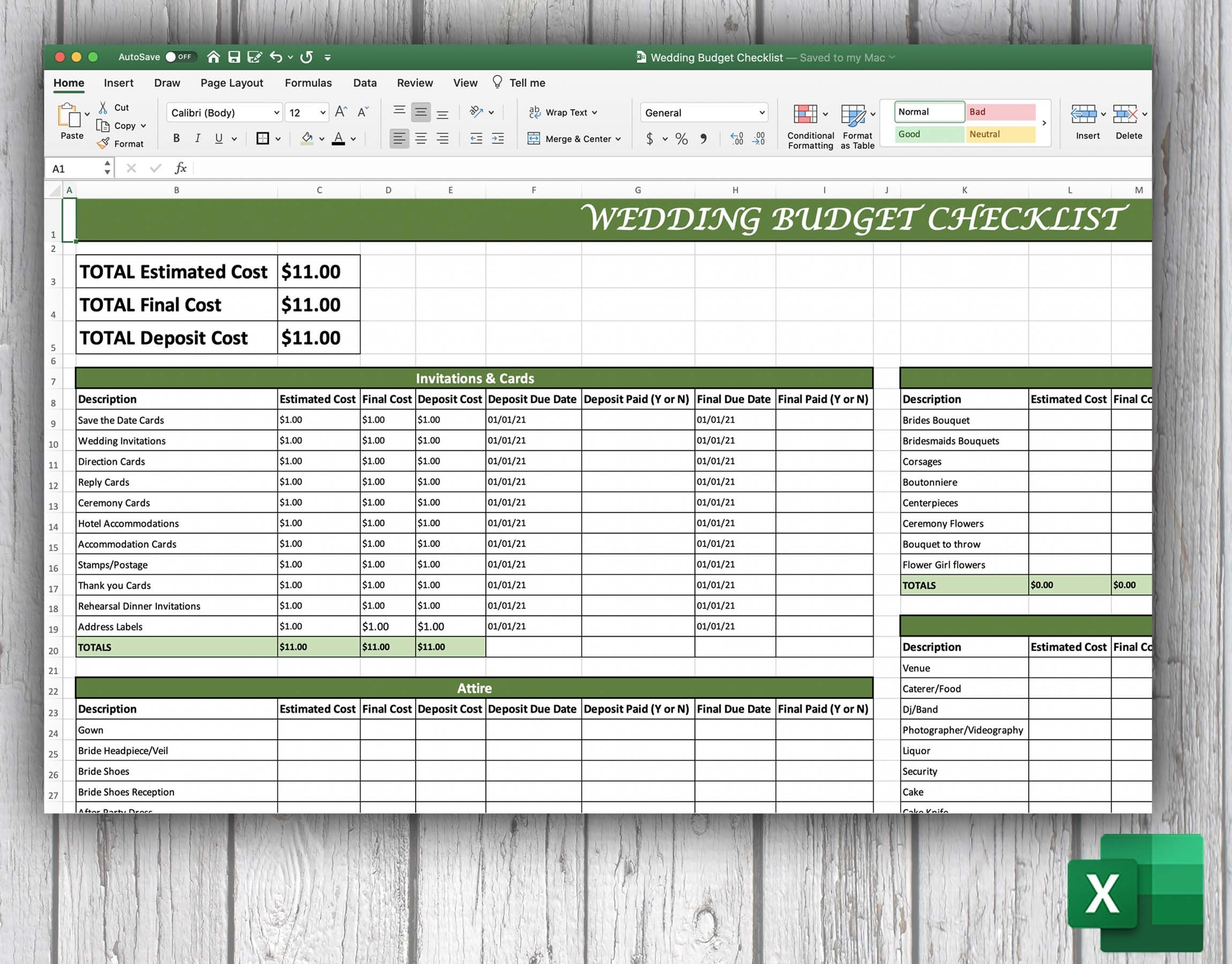Open Conditional Formatting options
This screenshot has width=1232, height=964.
point(809,123)
